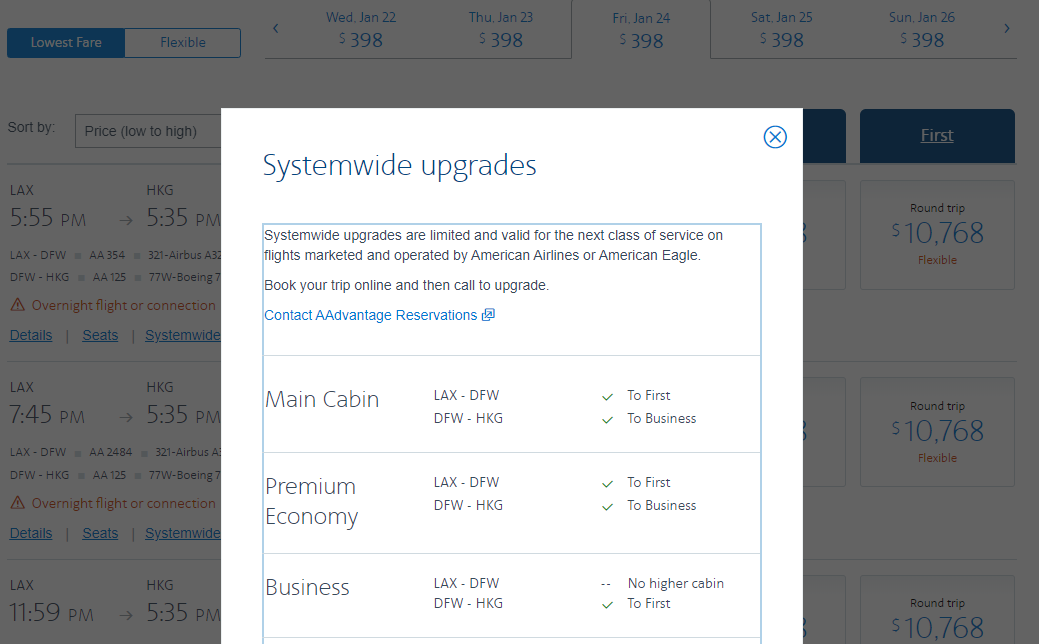Select the Wed, Jan 22 date tab

pyautogui.click(x=361, y=30)
